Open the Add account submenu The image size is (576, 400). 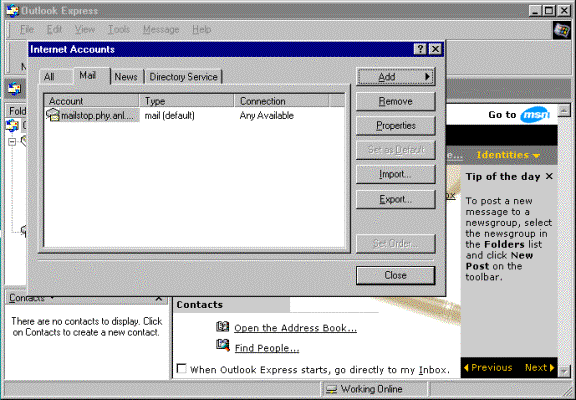click(396, 77)
